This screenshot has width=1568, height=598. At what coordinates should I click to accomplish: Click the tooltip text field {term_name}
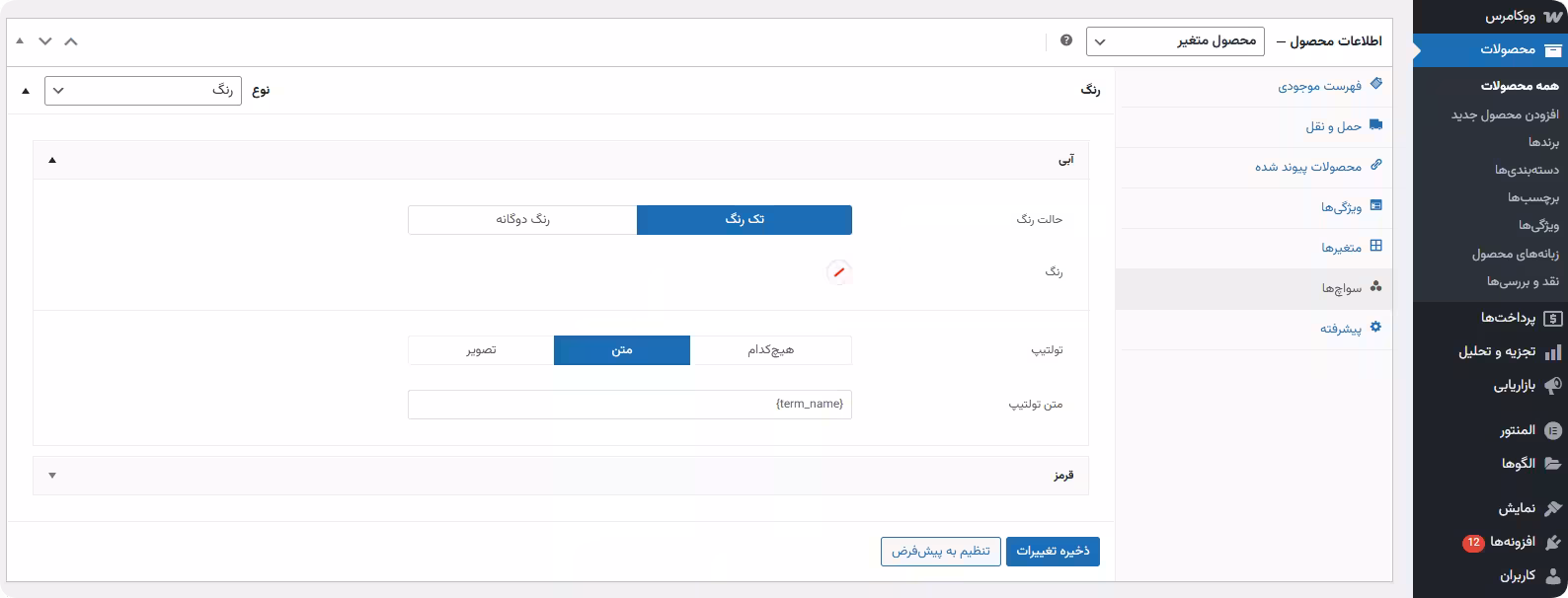(x=630, y=405)
